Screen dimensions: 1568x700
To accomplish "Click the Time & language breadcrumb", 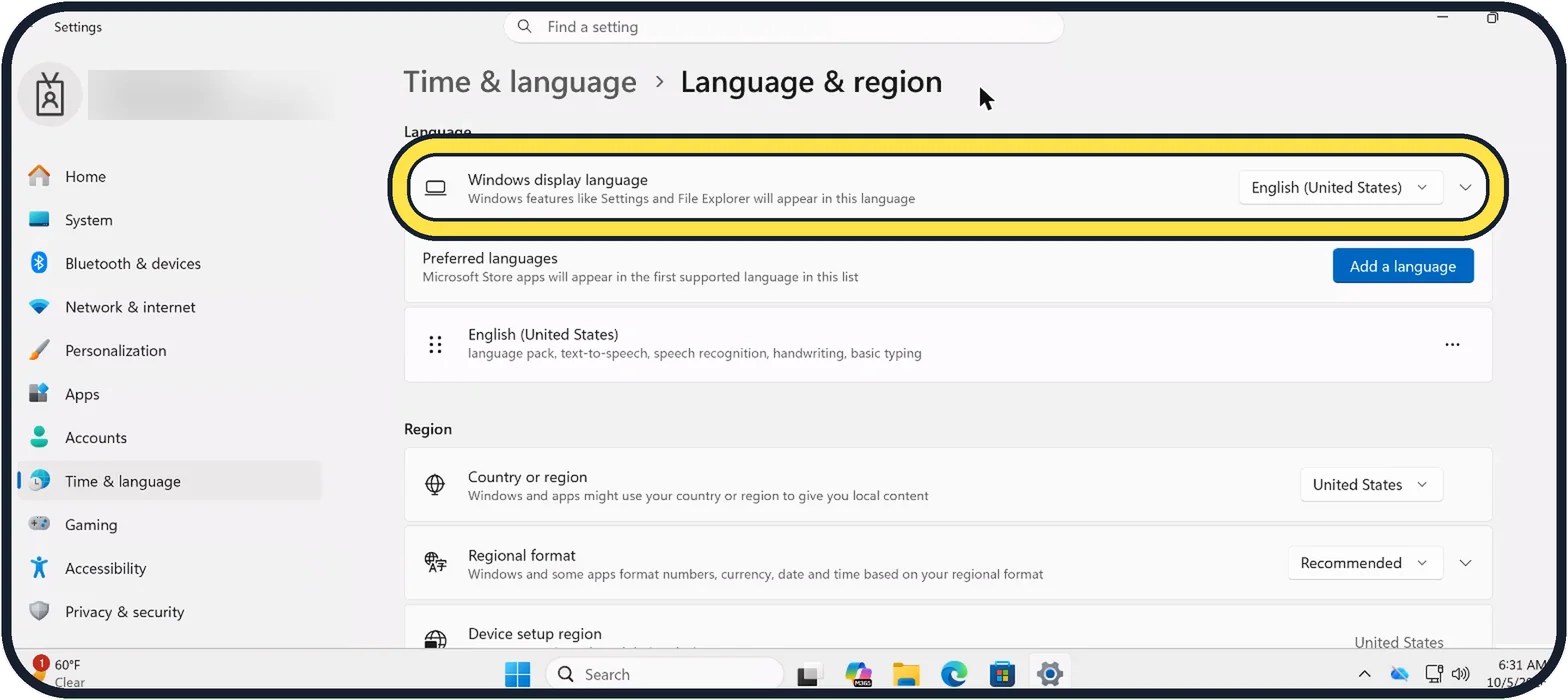I will tap(520, 82).
